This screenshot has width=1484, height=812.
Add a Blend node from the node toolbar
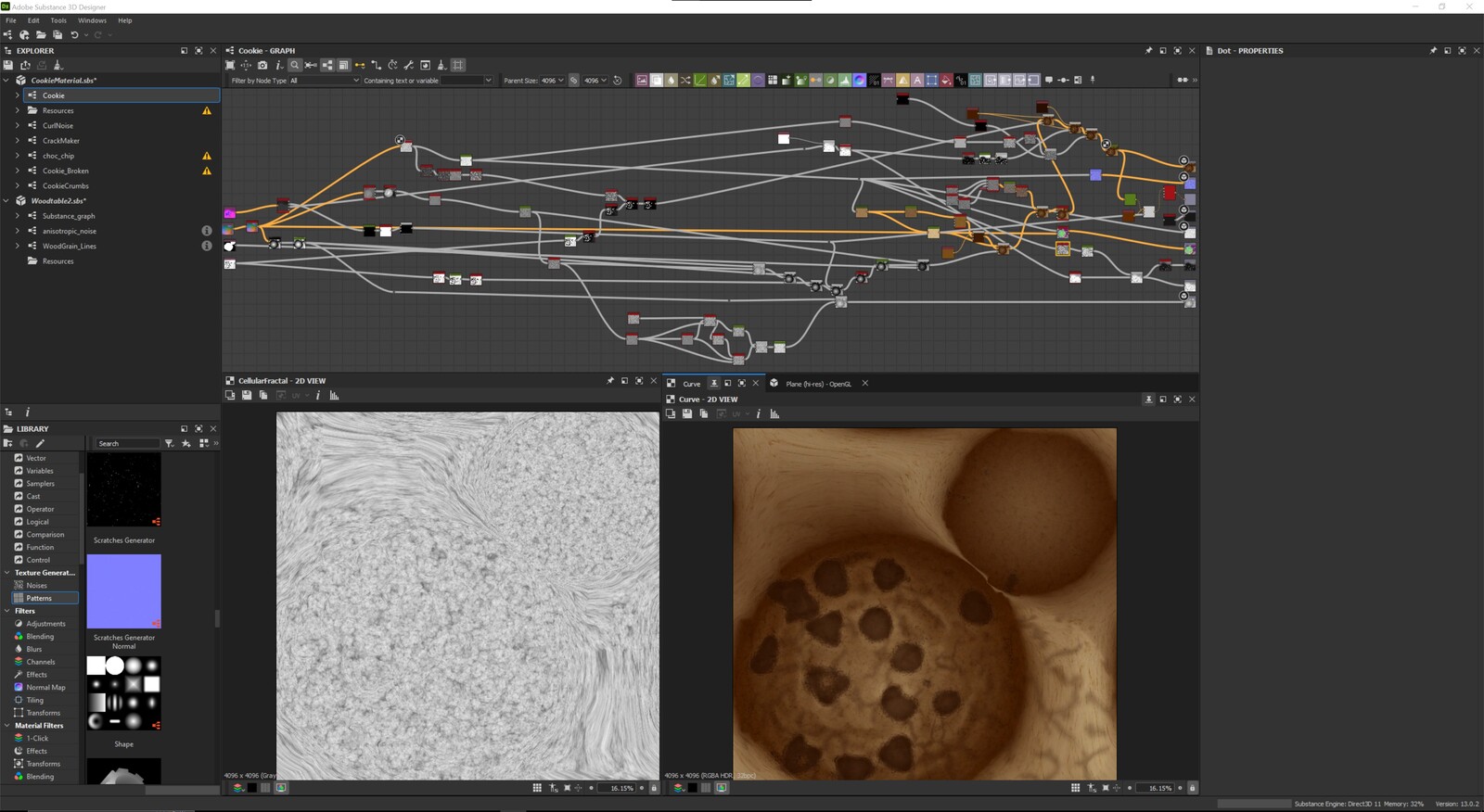[657, 81]
